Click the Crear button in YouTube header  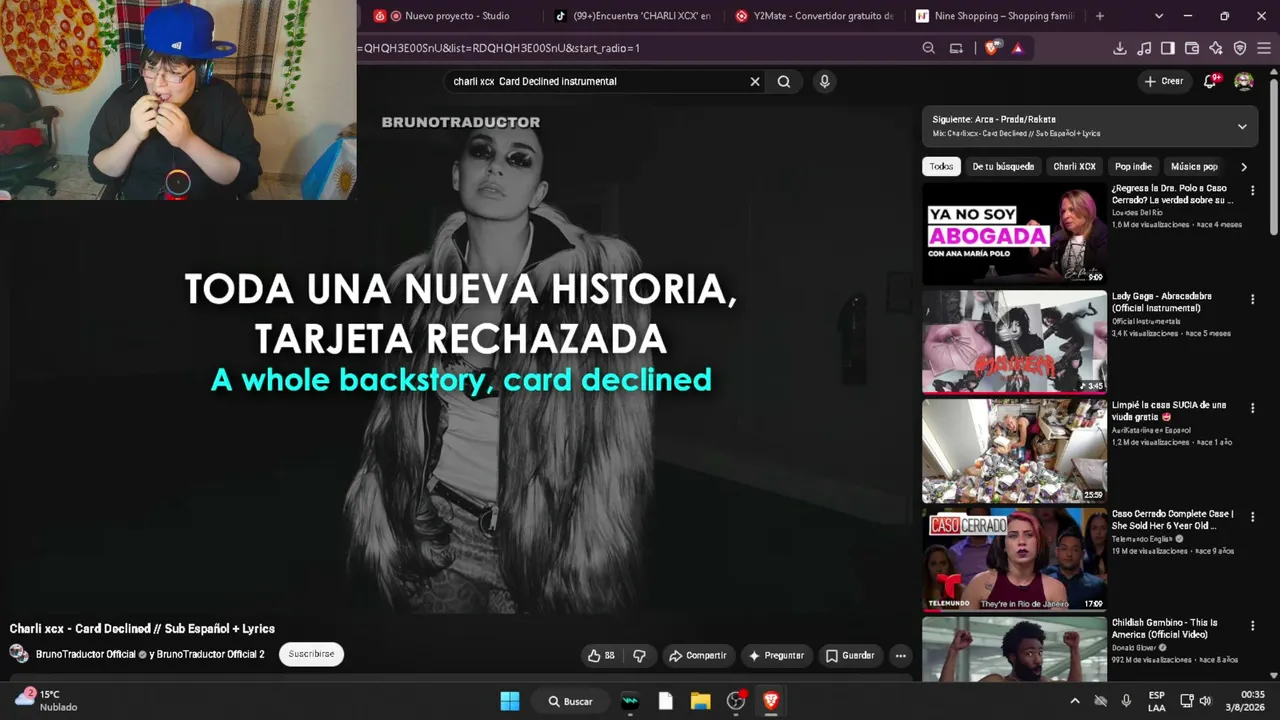tap(1164, 81)
